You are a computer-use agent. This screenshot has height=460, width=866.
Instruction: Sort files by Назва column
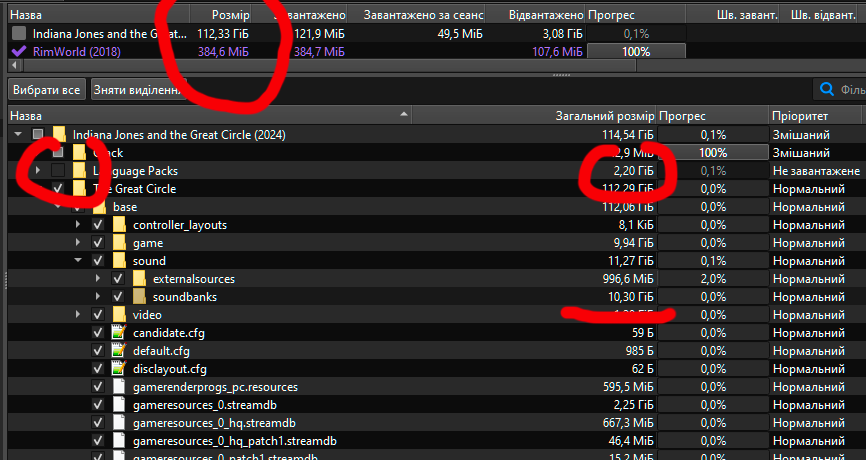(210, 116)
